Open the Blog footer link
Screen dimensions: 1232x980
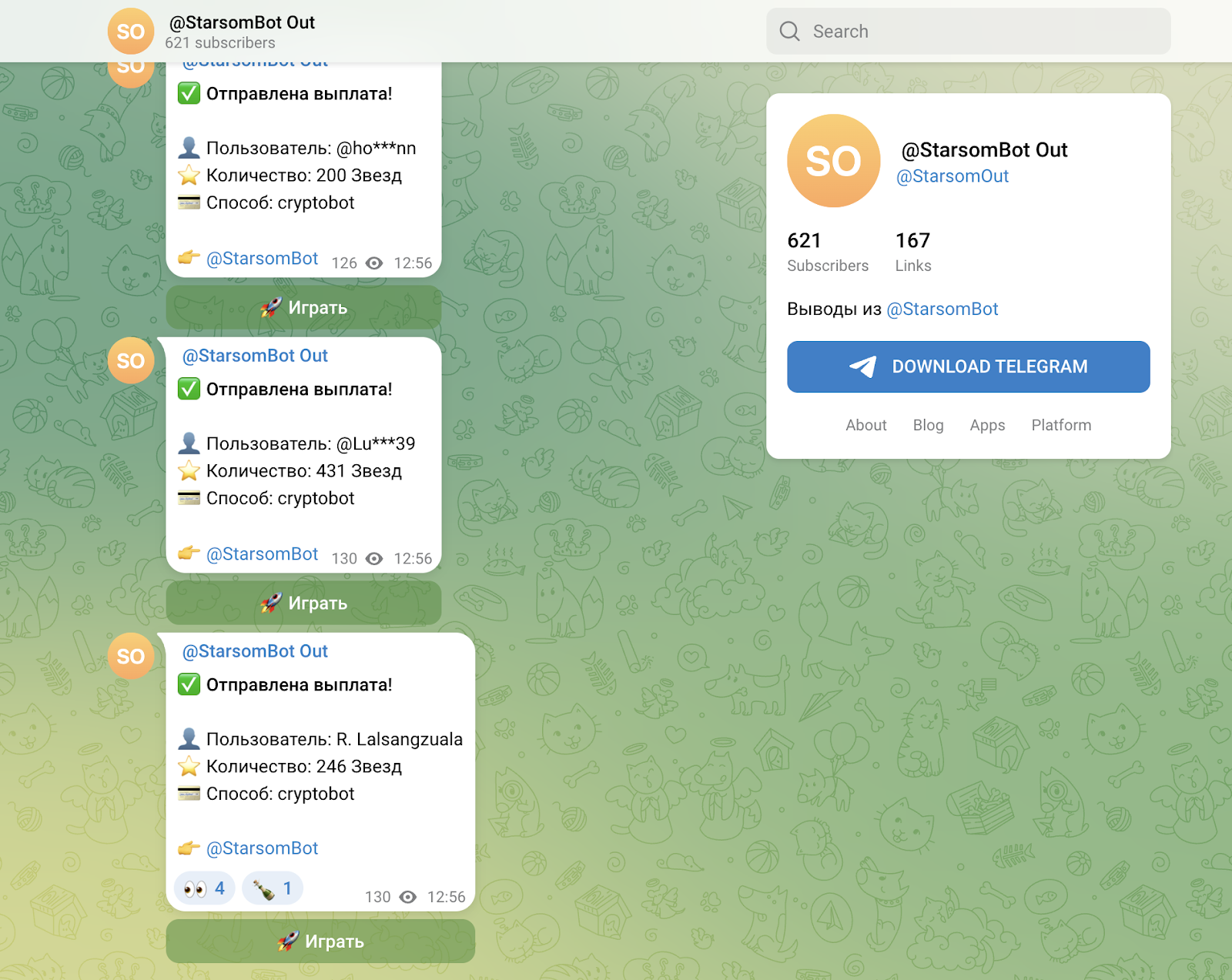(x=928, y=425)
